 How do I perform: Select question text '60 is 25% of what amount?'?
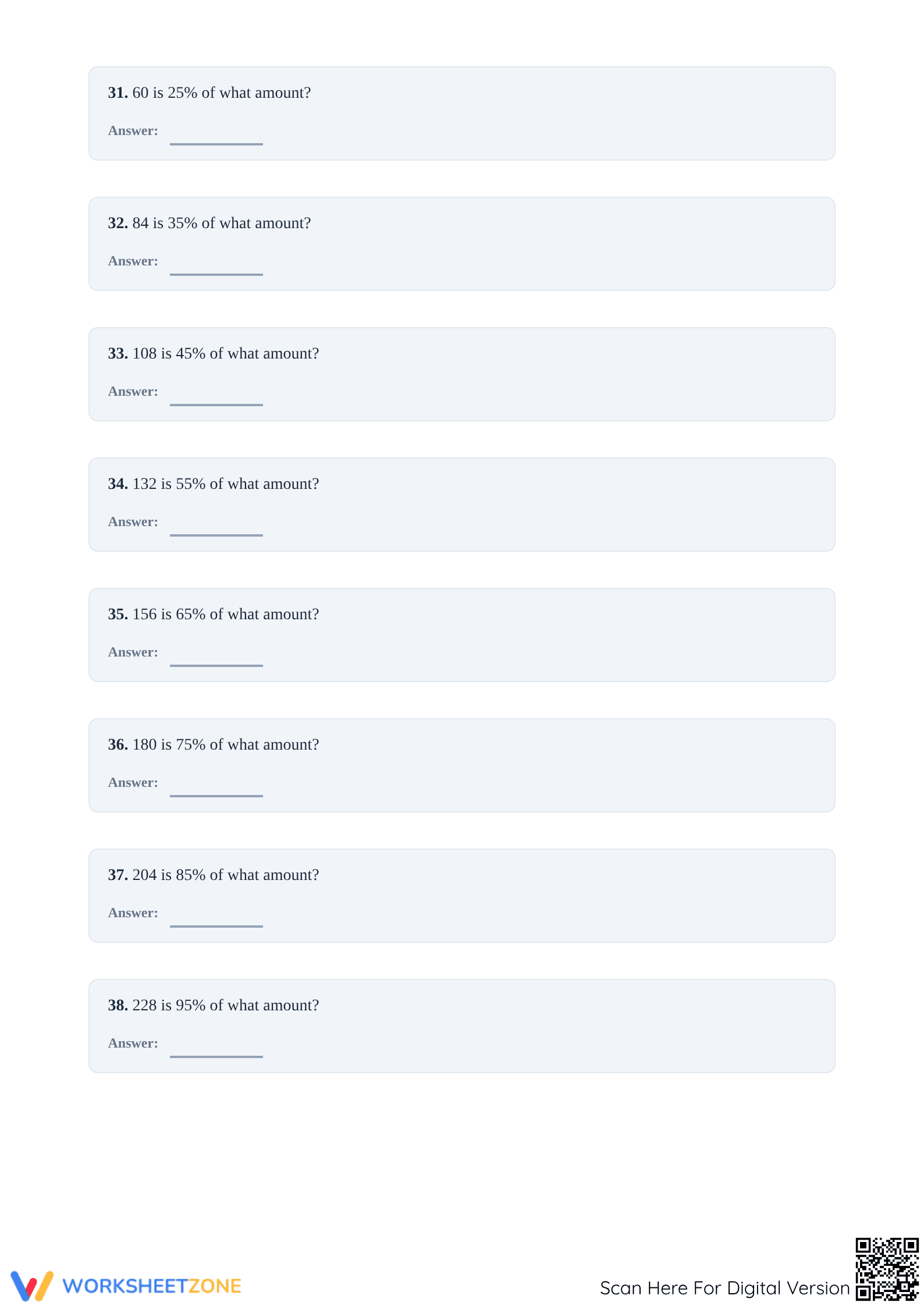point(222,93)
